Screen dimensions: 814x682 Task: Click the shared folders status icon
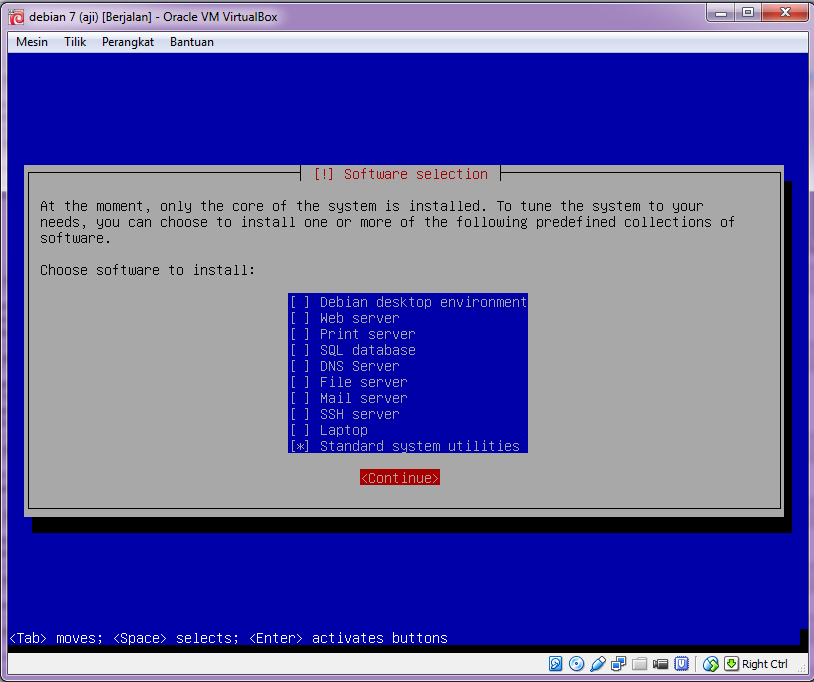coord(640,663)
